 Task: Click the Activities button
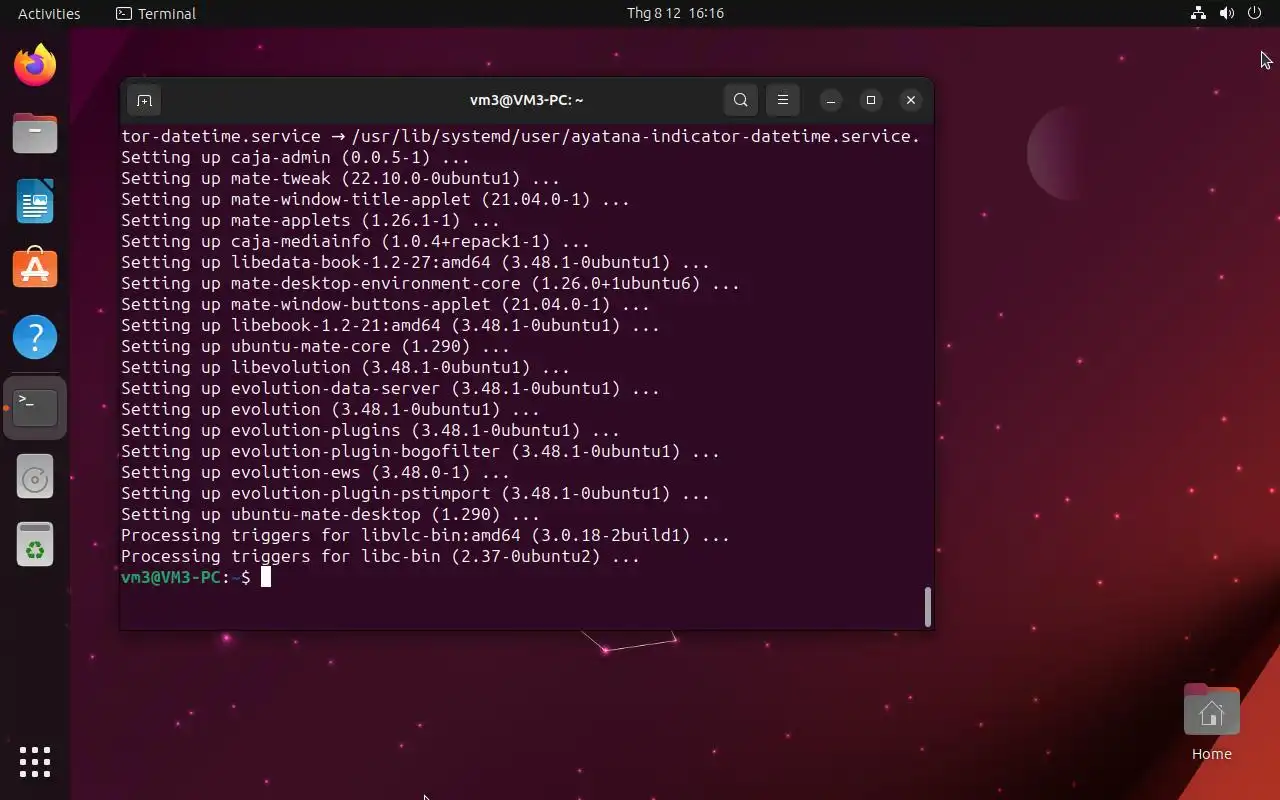click(49, 13)
